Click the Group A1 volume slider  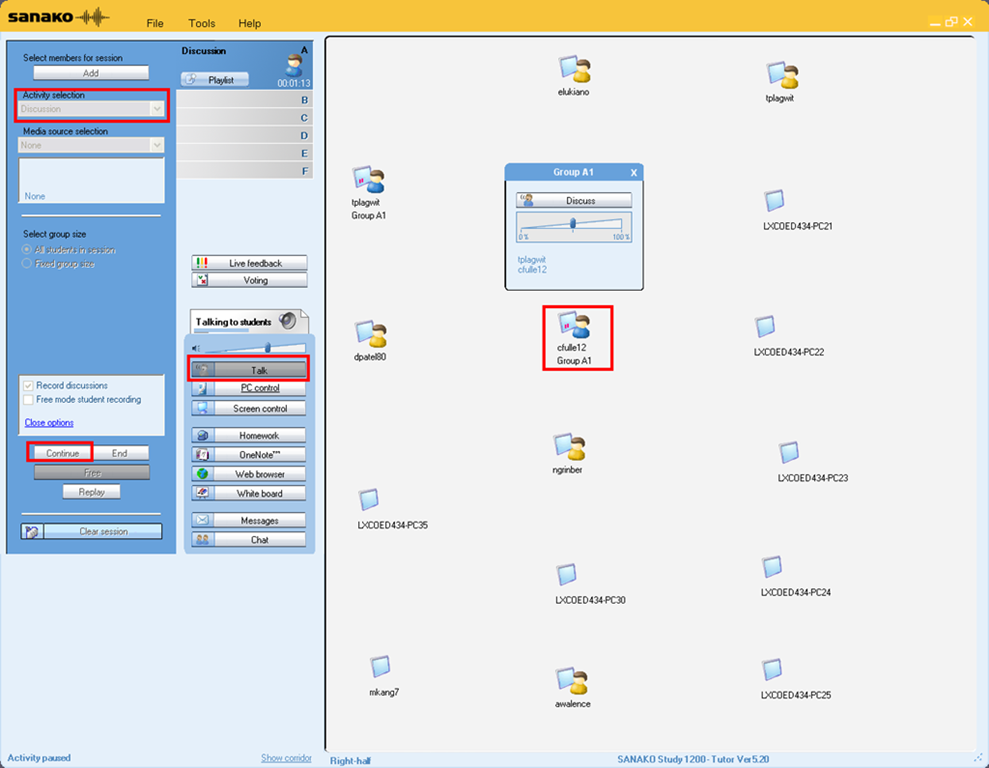pos(573,225)
